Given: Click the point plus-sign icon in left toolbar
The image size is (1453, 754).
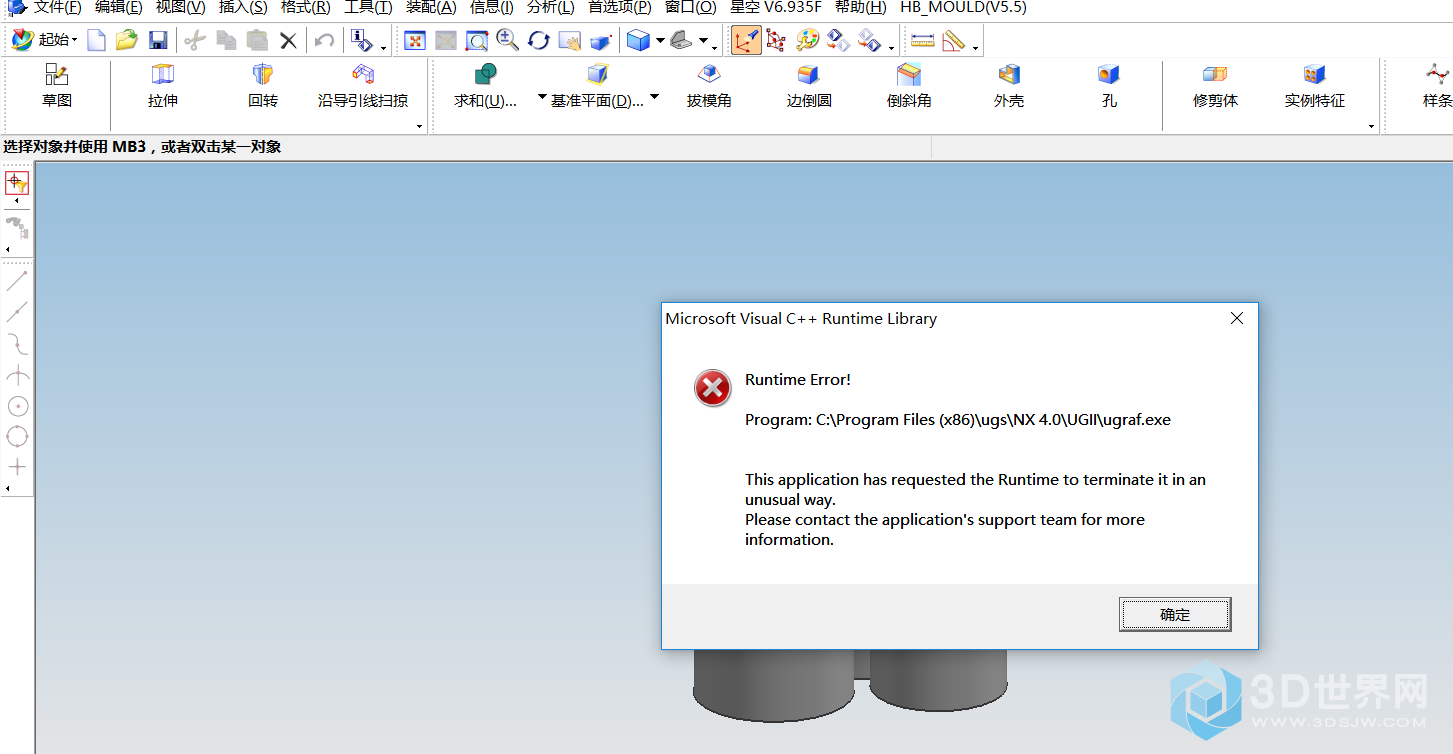Looking at the screenshot, I should tap(17, 467).
